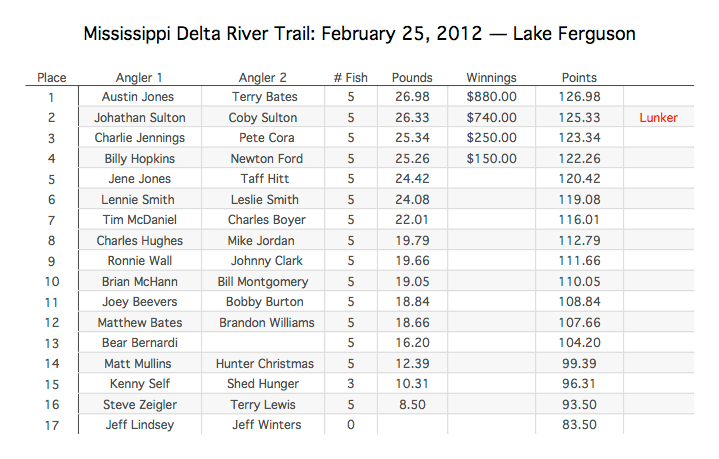Click the Angler 1 column header

pos(139,77)
